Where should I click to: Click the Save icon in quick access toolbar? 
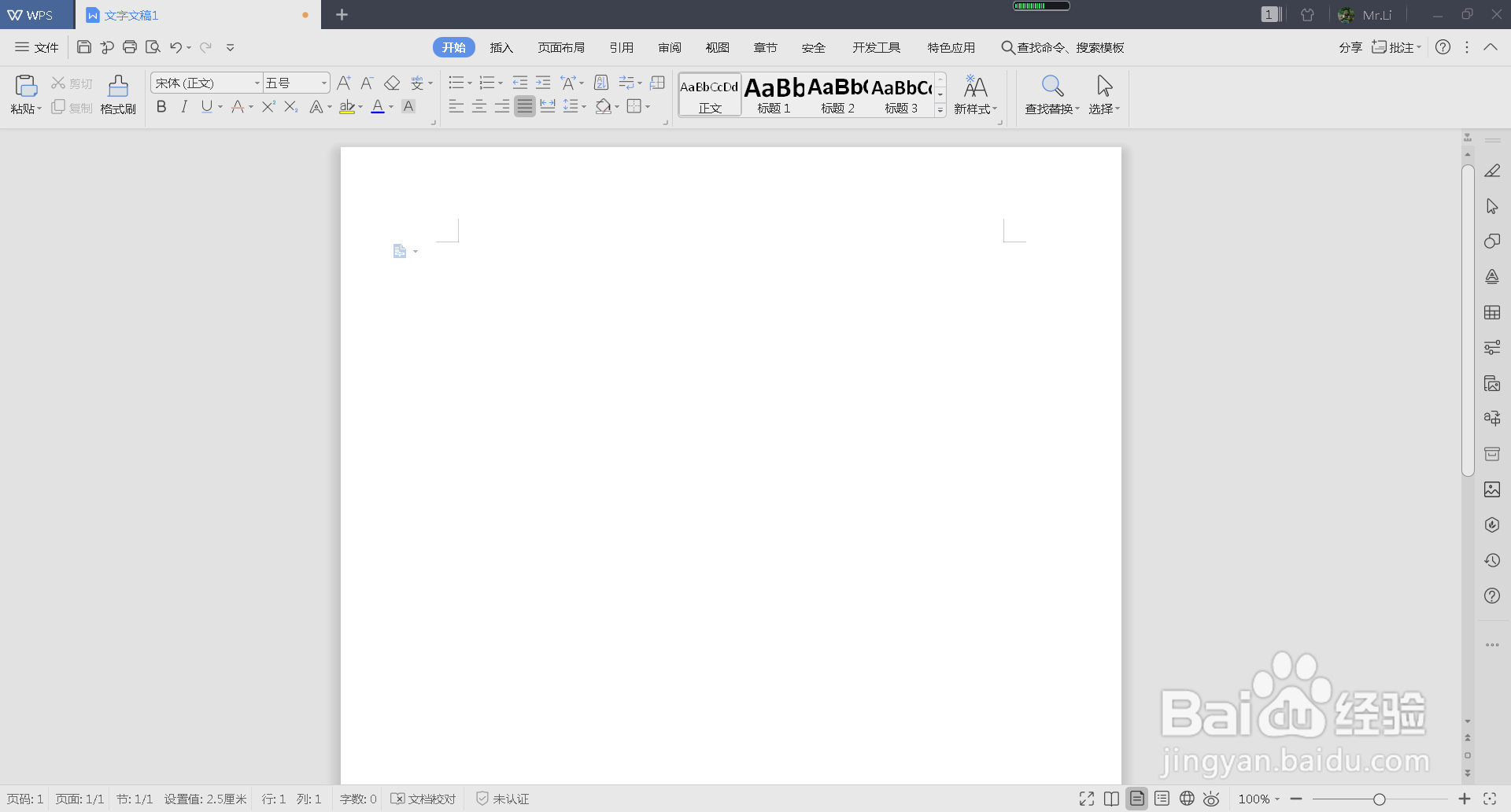(84, 47)
